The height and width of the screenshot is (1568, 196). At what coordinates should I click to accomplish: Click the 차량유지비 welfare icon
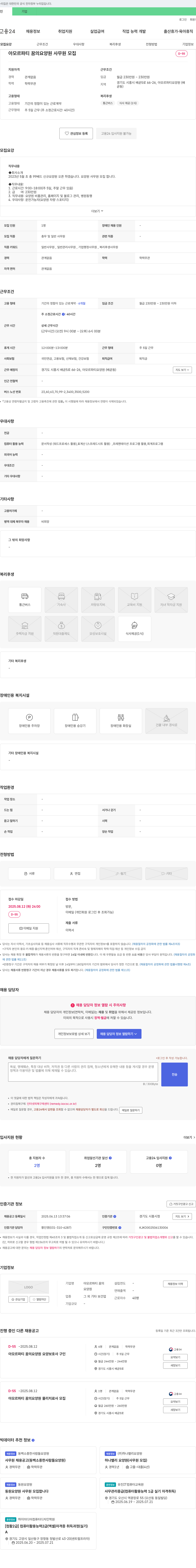[98, 600]
